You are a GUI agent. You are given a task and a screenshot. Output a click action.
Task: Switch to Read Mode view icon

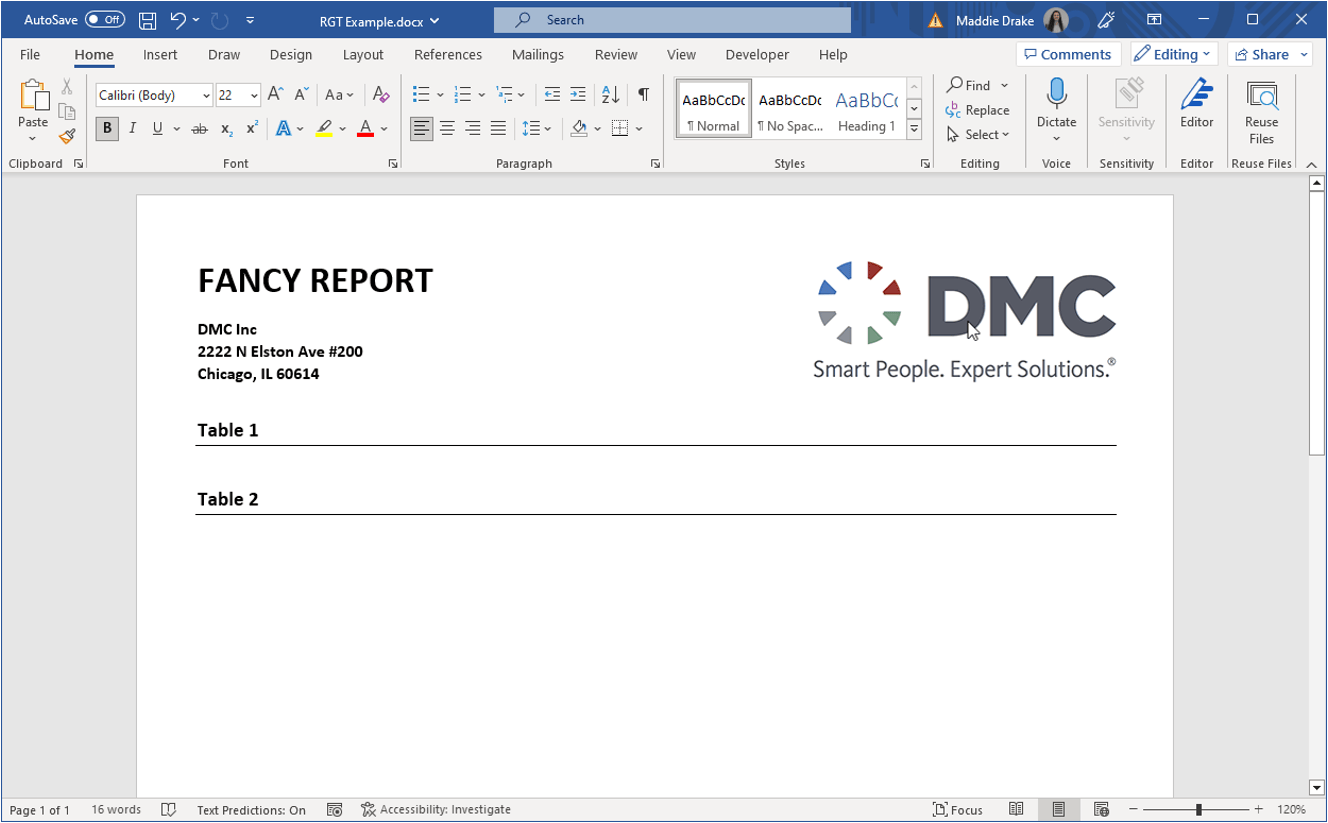pyautogui.click(x=1016, y=809)
